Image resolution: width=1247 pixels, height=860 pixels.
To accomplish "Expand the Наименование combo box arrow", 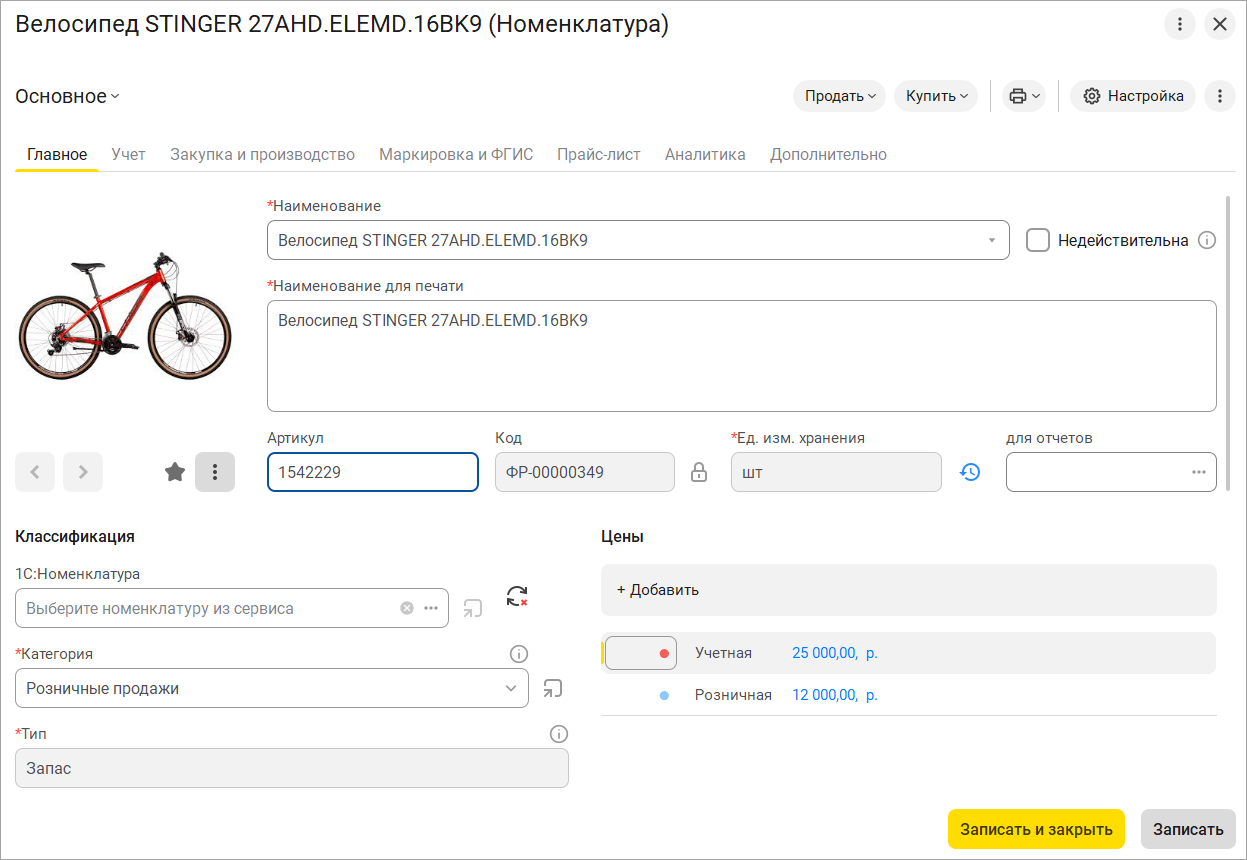I will pos(991,240).
